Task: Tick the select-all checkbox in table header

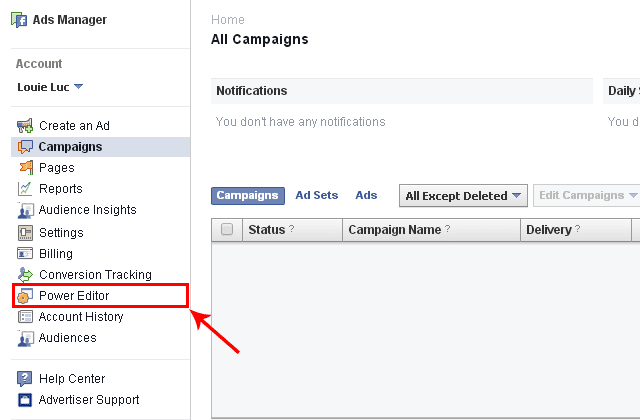Action: (x=227, y=230)
